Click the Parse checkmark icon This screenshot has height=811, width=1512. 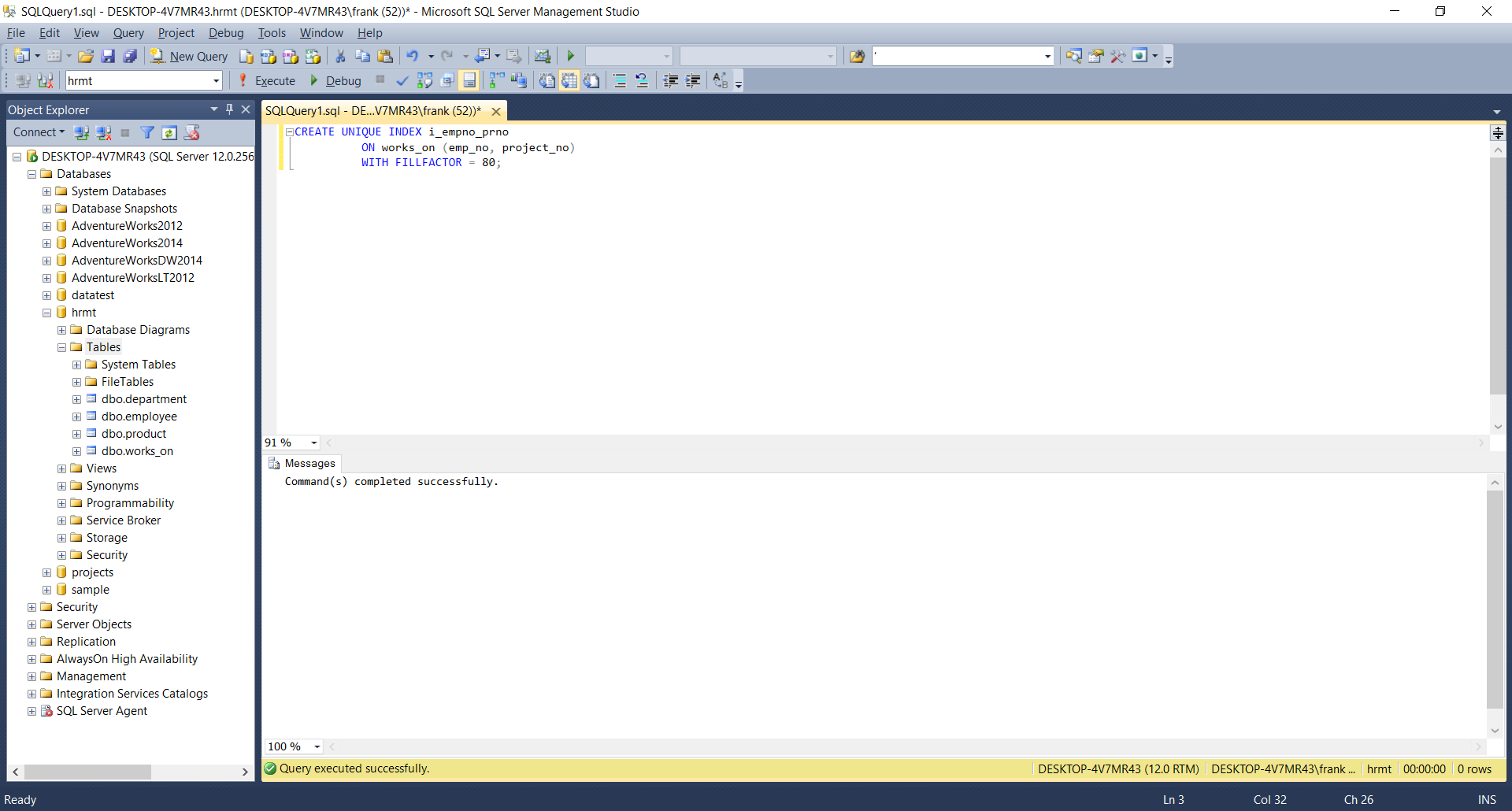pyautogui.click(x=402, y=80)
